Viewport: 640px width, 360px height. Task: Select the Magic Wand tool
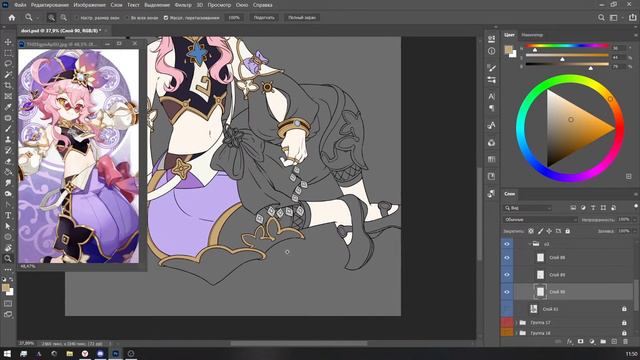point(8,75)
